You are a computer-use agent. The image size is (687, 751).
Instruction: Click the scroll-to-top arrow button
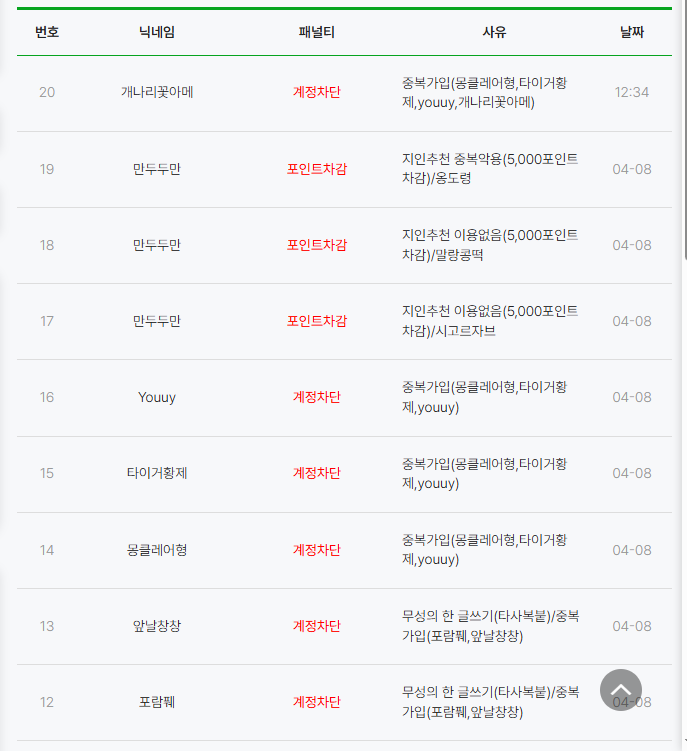coord(620,690)
